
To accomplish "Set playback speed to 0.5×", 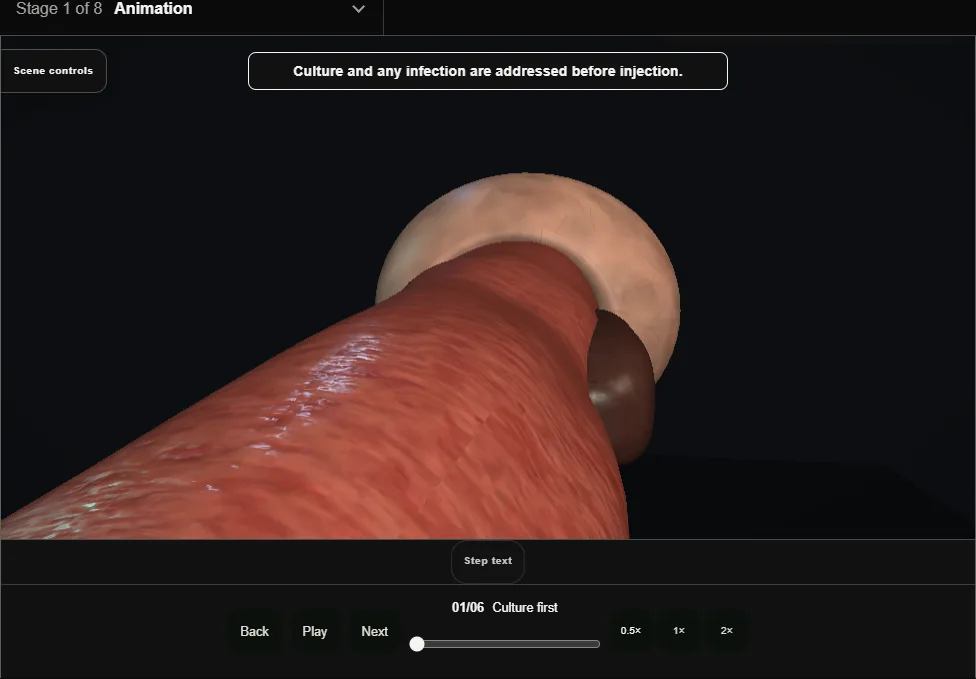I will (x=631, y=631).
